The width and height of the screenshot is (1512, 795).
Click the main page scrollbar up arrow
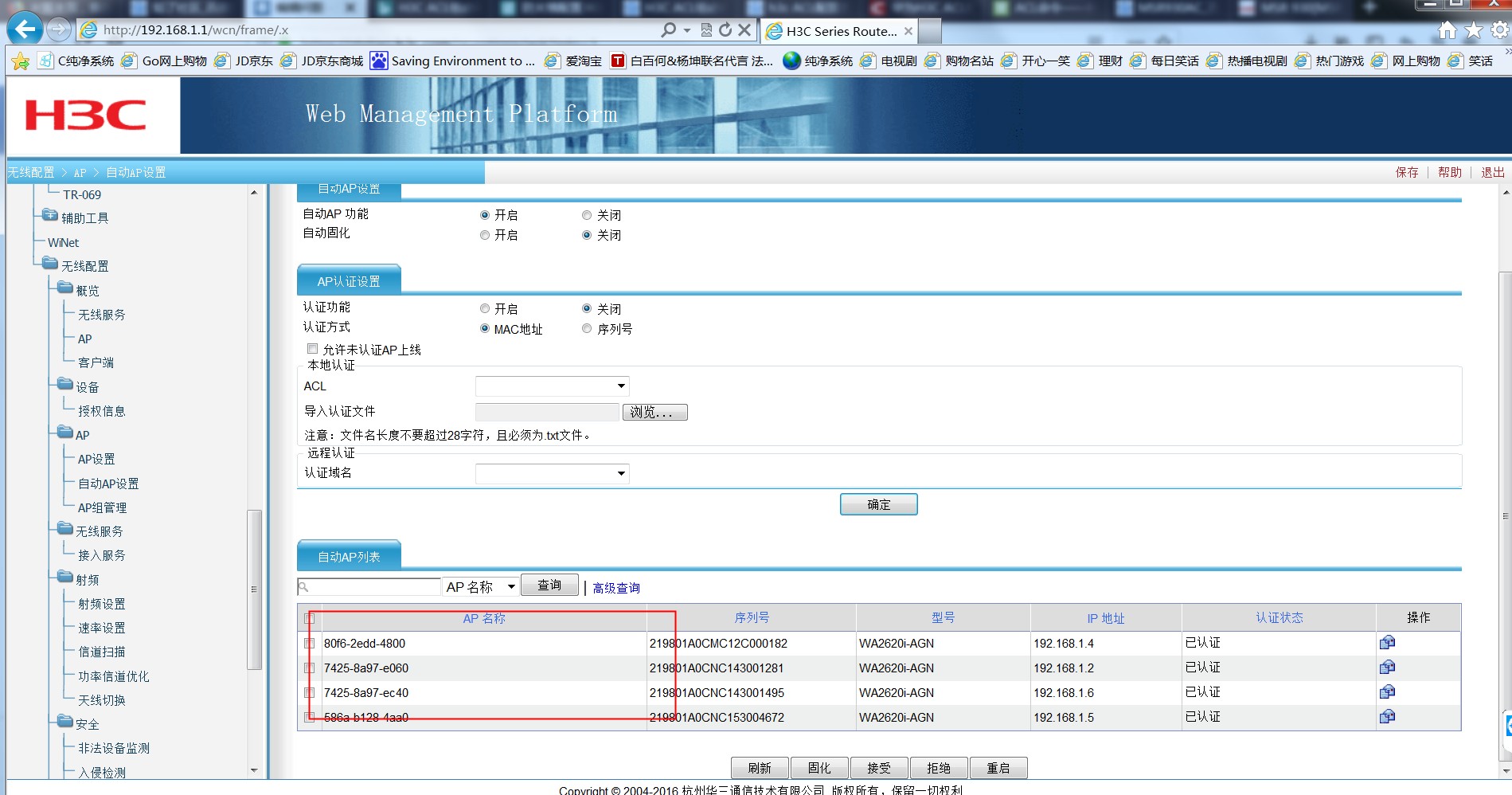click(x=1506, y=193)
